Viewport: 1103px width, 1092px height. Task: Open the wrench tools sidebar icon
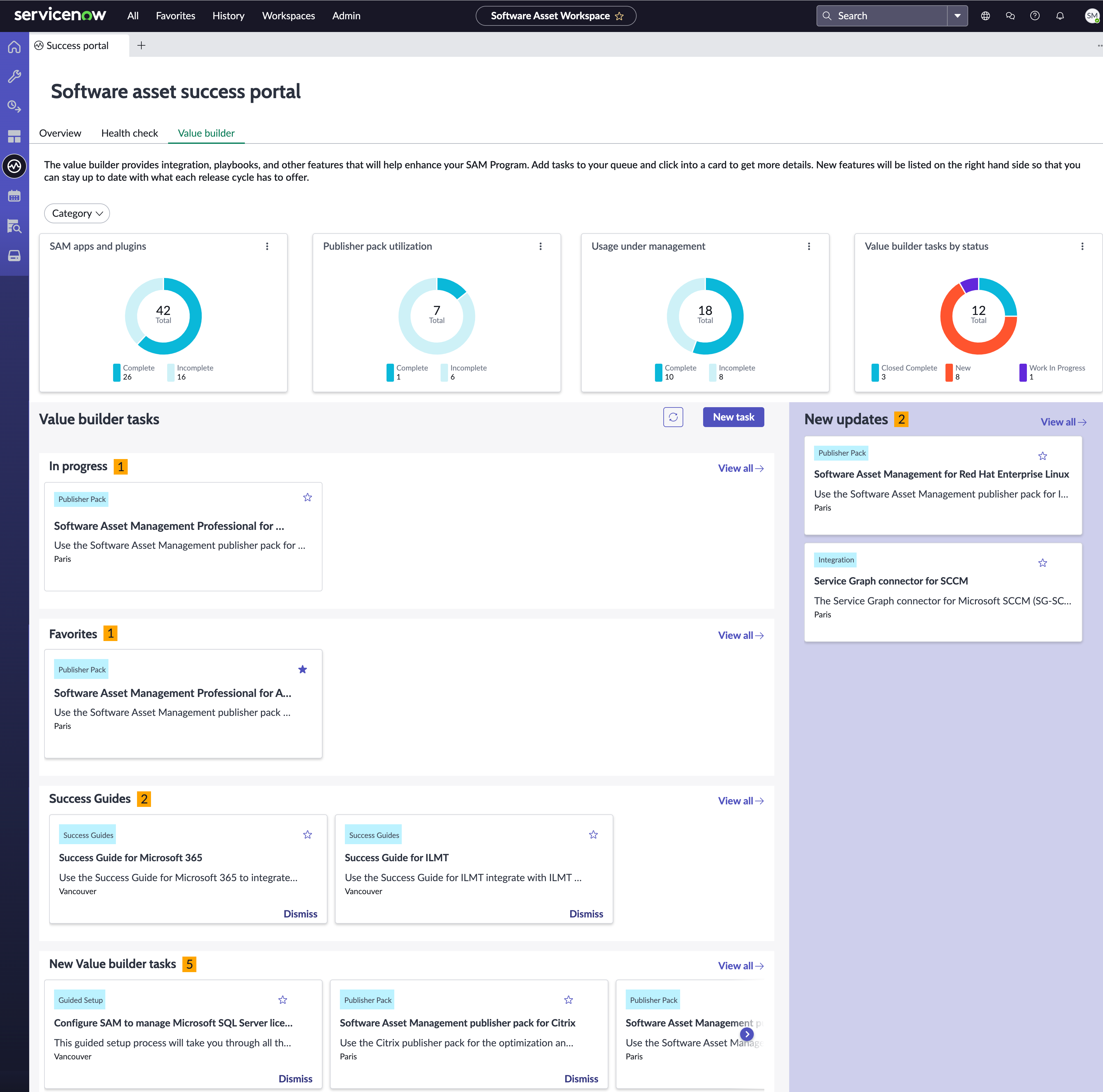[x=14, y=76]
